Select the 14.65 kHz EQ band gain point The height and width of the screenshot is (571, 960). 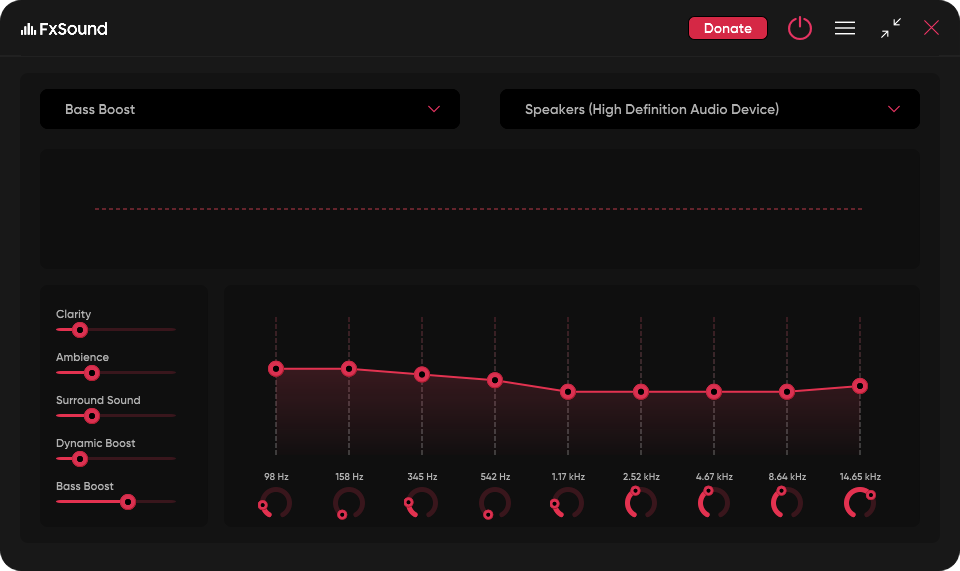860,386
